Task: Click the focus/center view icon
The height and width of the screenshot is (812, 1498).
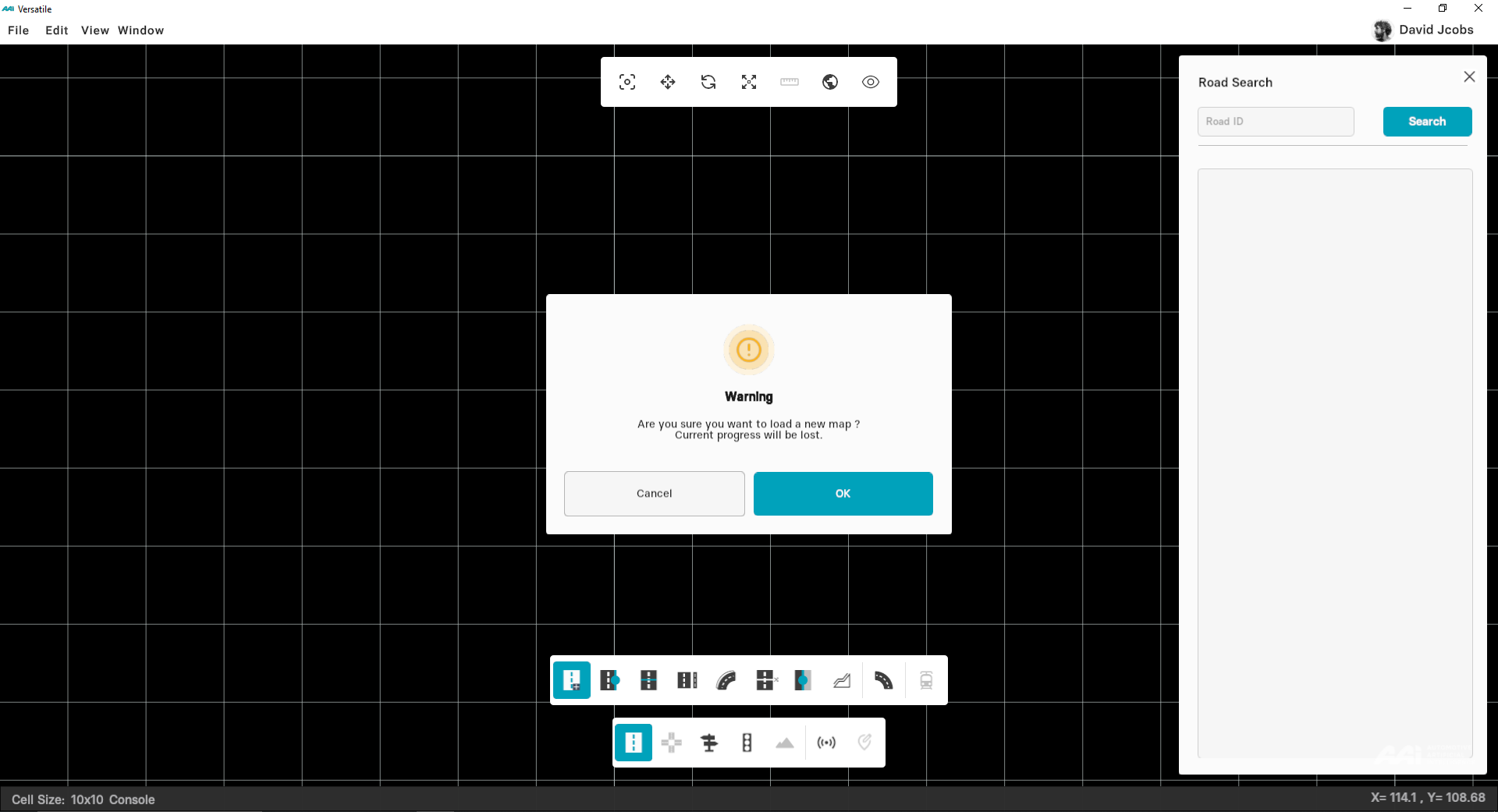Action: tap(627, 82)
